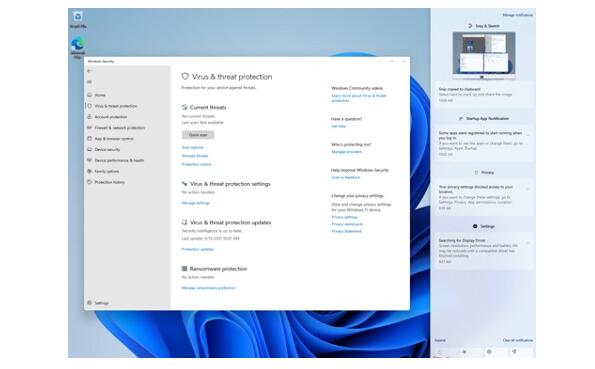This screenshot has height=369, width=595.
Task: Open App & browser control
Action: (114, 139)
